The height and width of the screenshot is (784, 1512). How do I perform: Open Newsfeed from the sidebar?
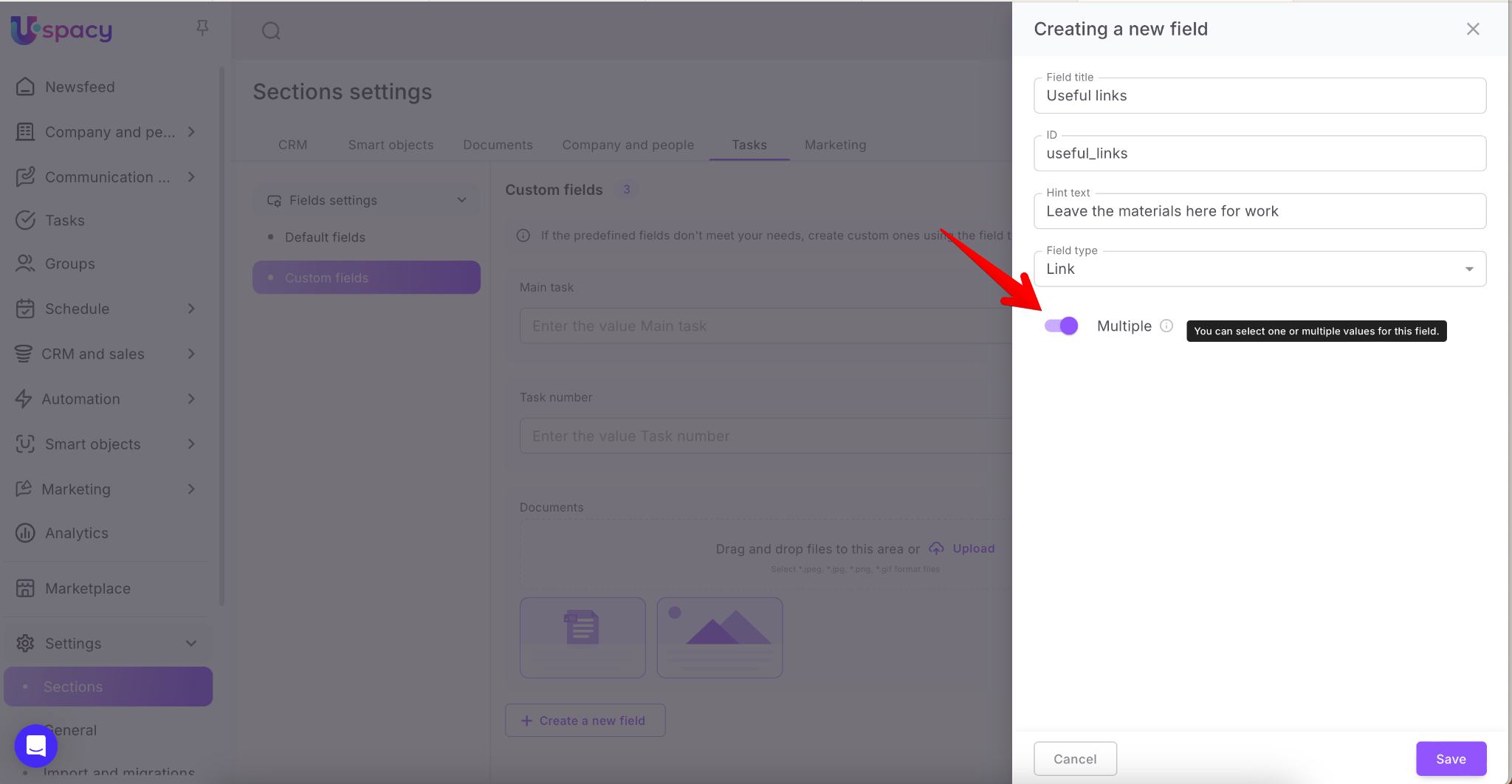tap(80, 87)
